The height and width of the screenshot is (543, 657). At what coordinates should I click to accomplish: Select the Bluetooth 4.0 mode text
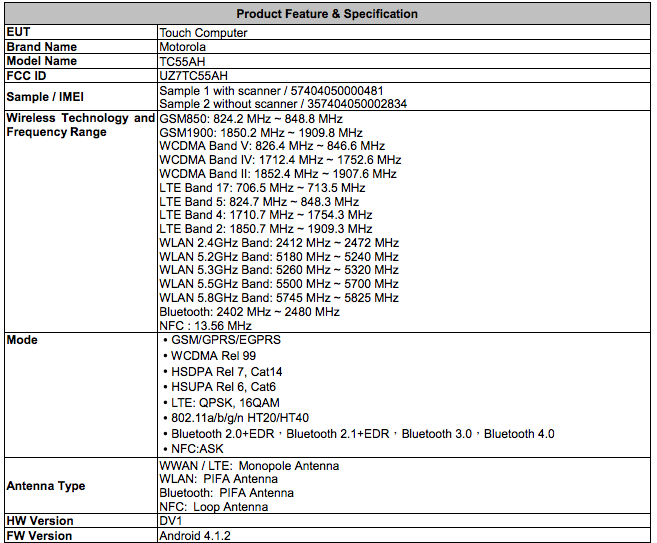click(x=519, y=434)
